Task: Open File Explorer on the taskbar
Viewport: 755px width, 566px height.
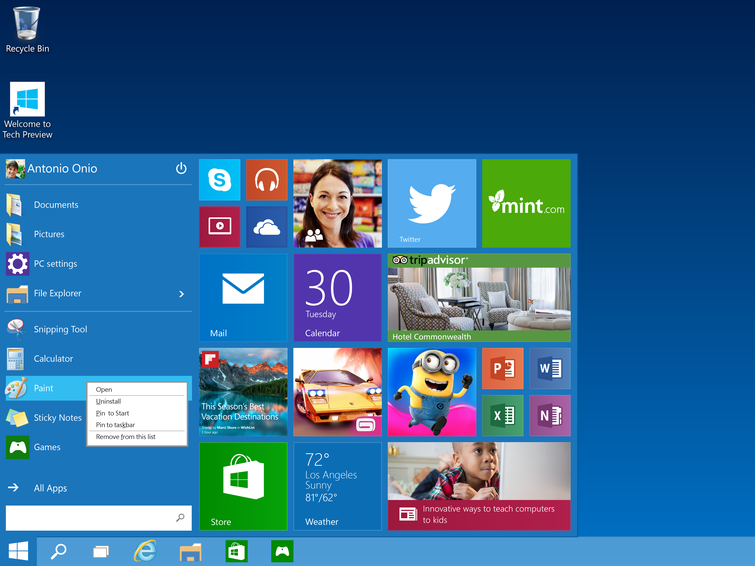Action: tap(190, 552)
